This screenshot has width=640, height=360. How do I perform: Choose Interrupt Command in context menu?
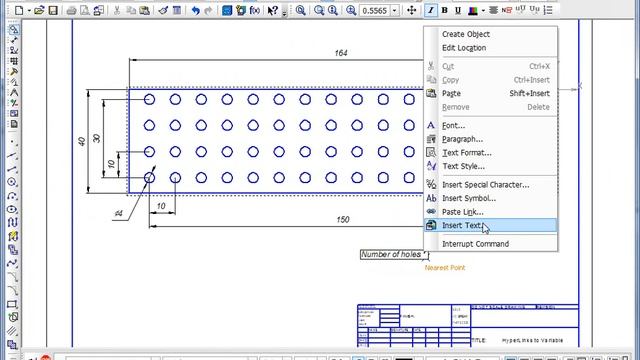coord(491,244)
